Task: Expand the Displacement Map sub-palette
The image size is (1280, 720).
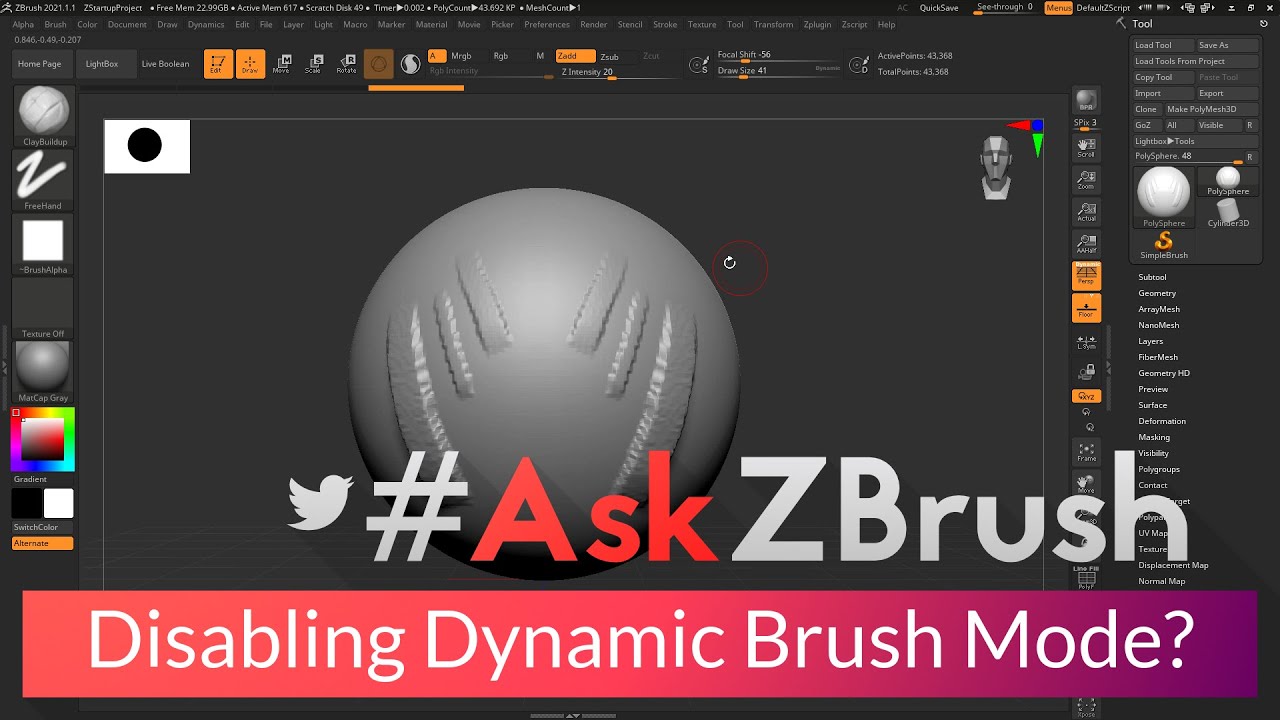Action: (x=1173, y=565)
